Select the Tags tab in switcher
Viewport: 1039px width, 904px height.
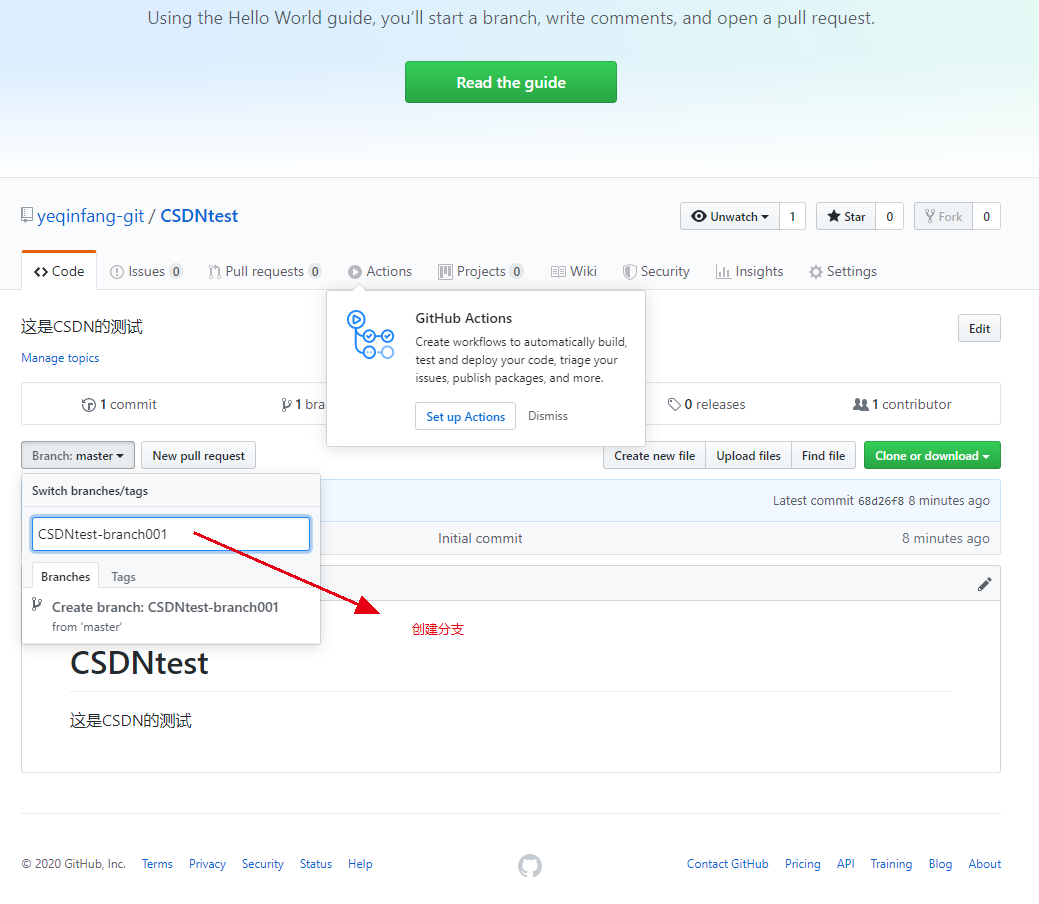coord(123,577)
